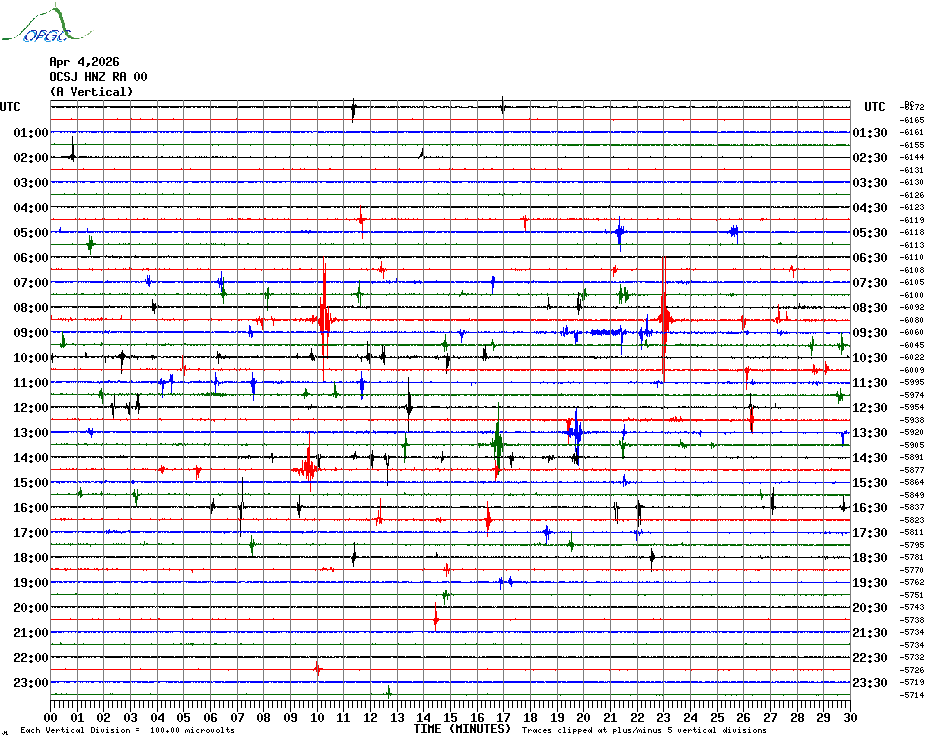Click the OFGC logo in top-left corner
930x744 pixels.
36,24
